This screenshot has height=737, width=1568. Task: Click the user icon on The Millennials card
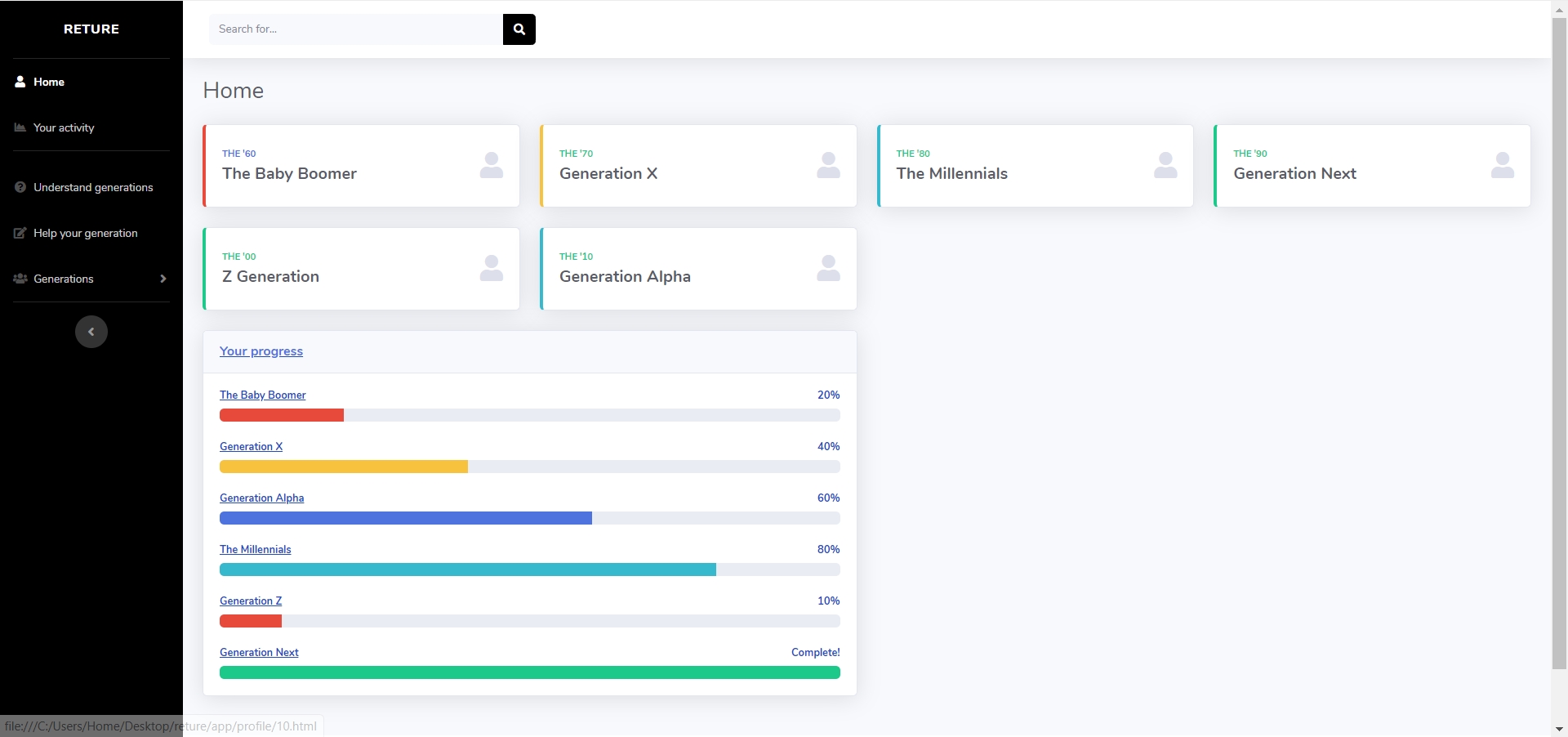[x=1165, y=165]
